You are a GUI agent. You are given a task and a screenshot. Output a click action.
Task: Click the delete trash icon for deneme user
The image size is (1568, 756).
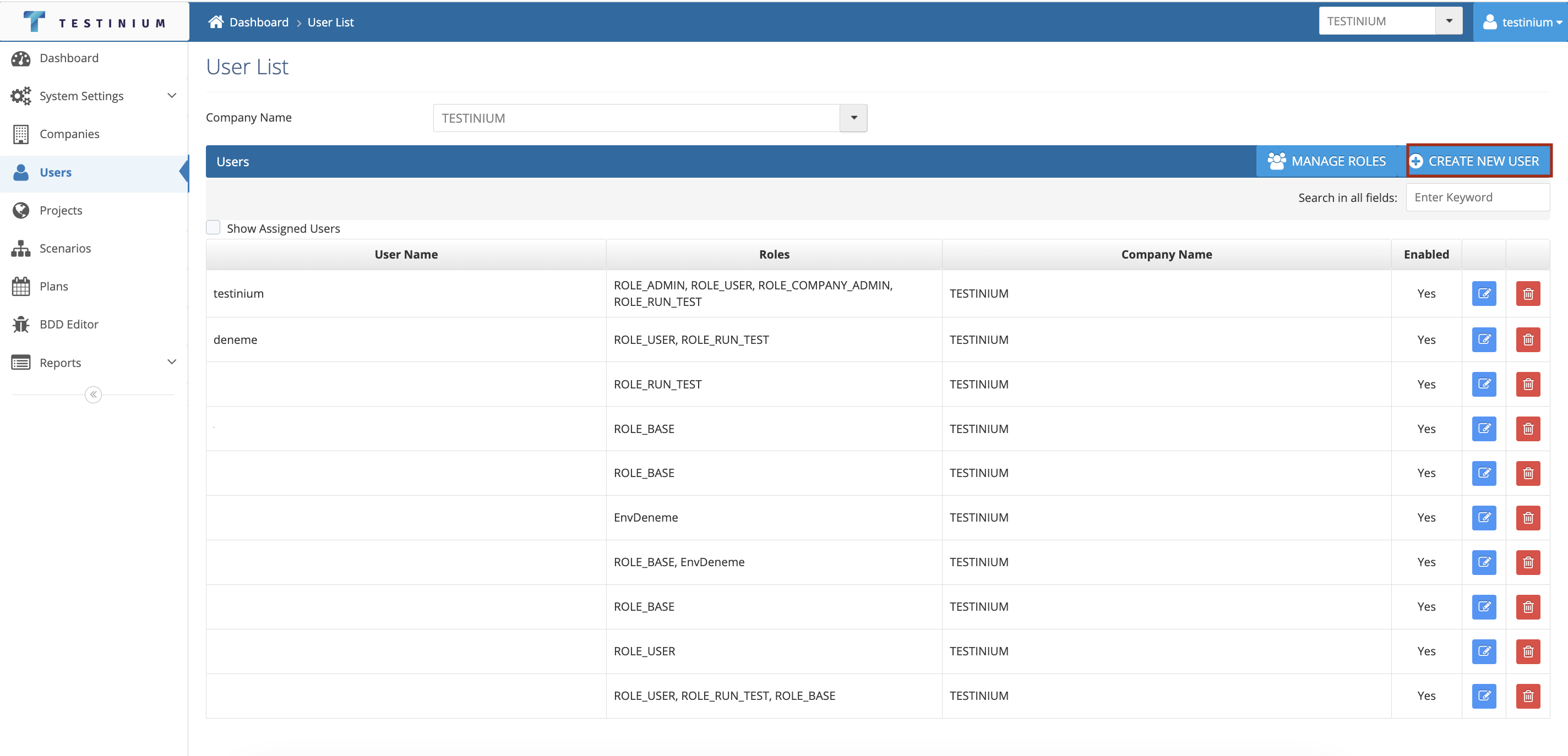(x=1527, y=339)
